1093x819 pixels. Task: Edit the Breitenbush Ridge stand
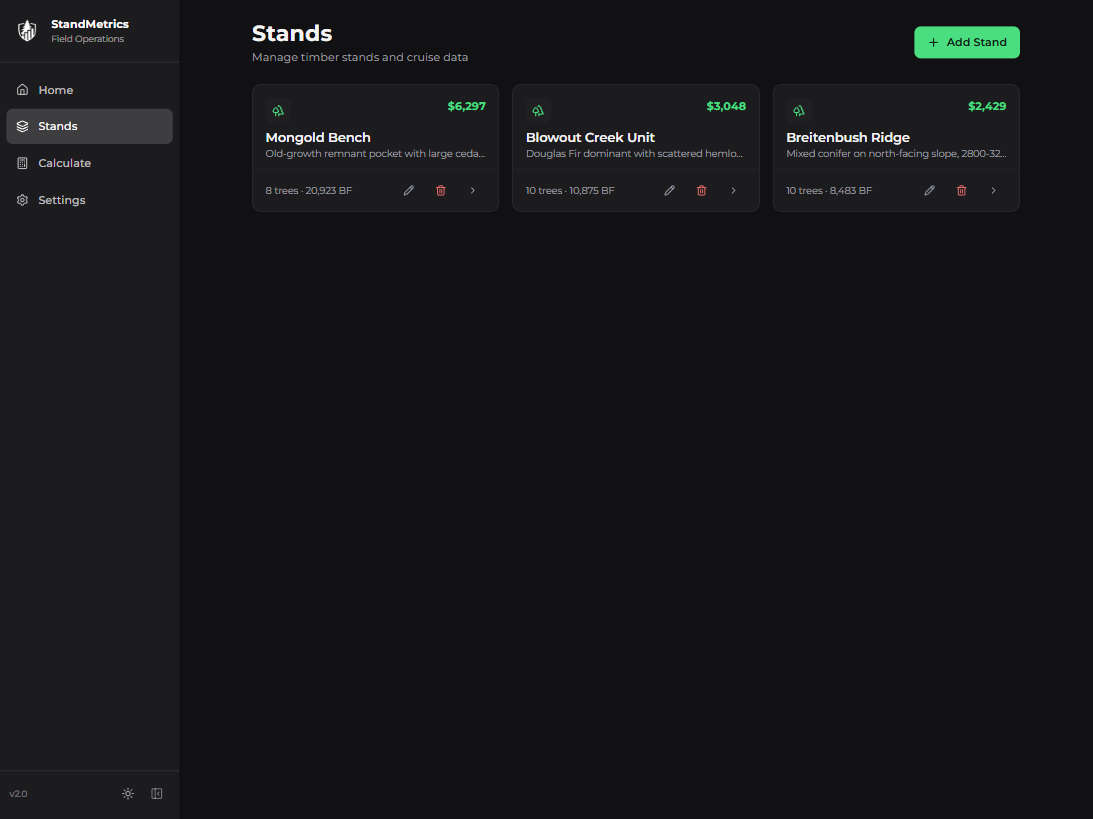coord(930,190)
